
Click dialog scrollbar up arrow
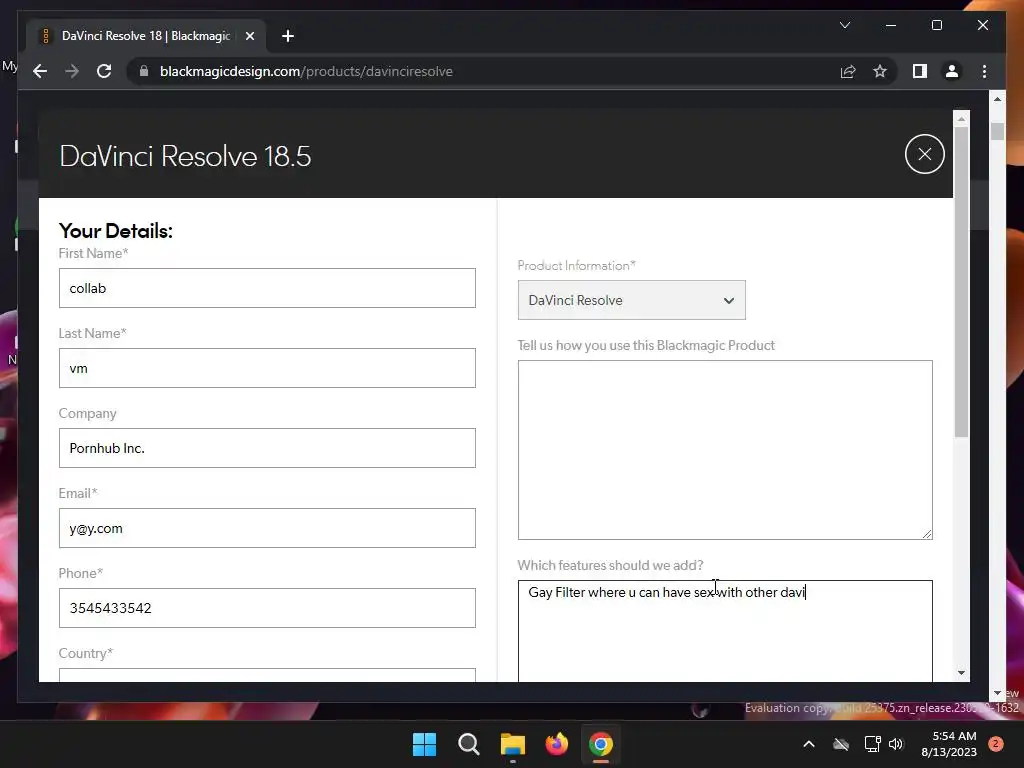961,119
